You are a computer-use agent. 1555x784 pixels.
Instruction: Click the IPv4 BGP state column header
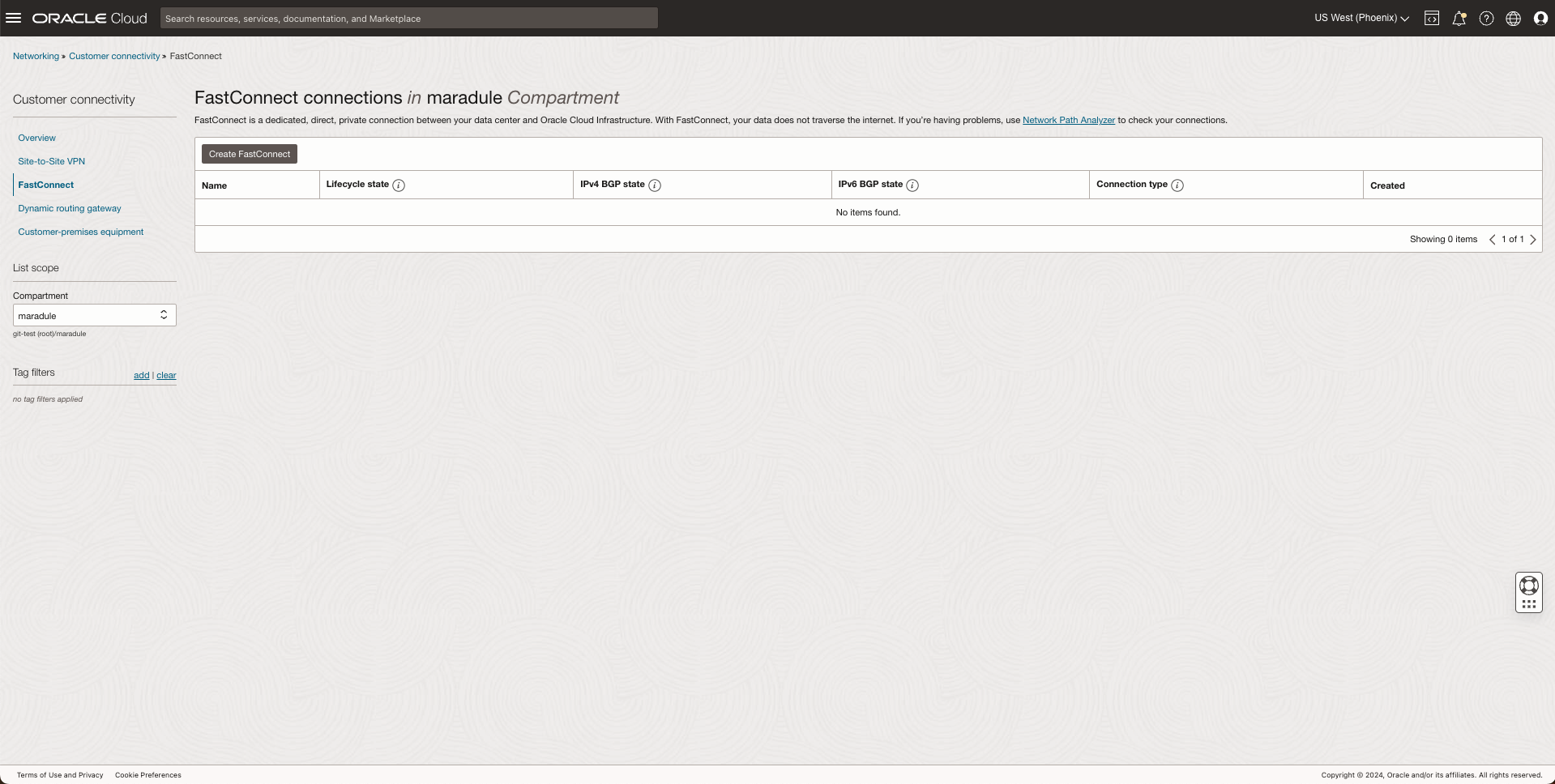(x=613, y=185)
